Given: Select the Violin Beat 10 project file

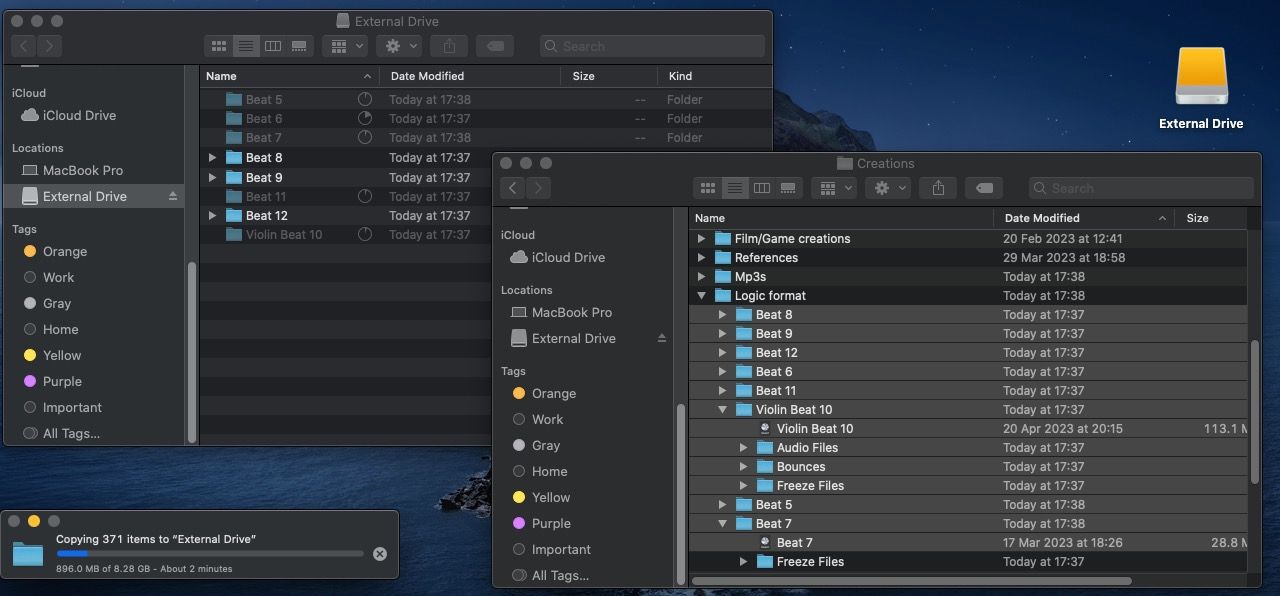Looking at the screenshot, I should click(x=813, y=428).
